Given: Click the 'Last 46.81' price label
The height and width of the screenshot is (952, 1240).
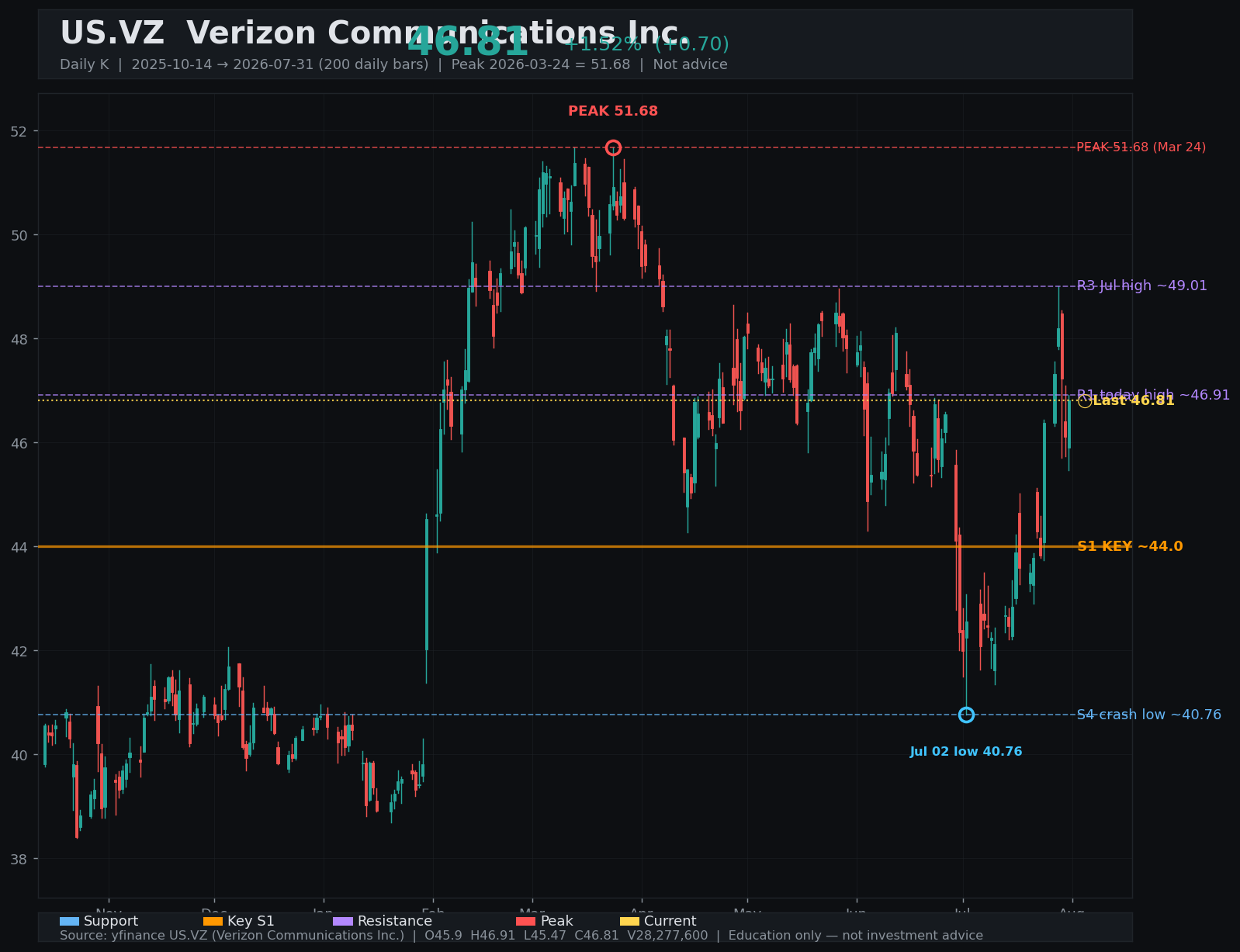Looking at the screenshot, I should coord(1134,401).
